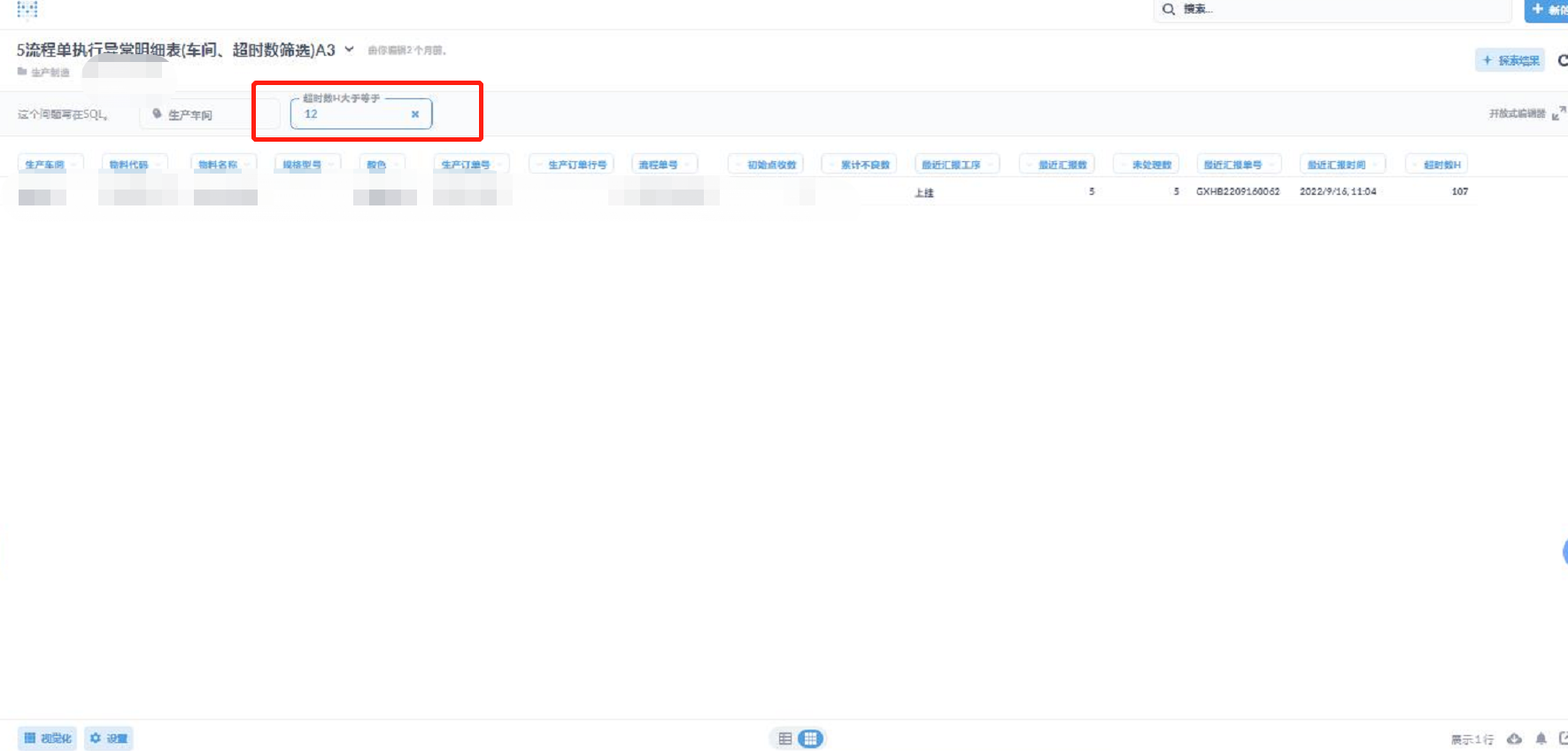Click the refresh icon next to 探索结果
The image size is (1568, 751).
(1562, 60)
